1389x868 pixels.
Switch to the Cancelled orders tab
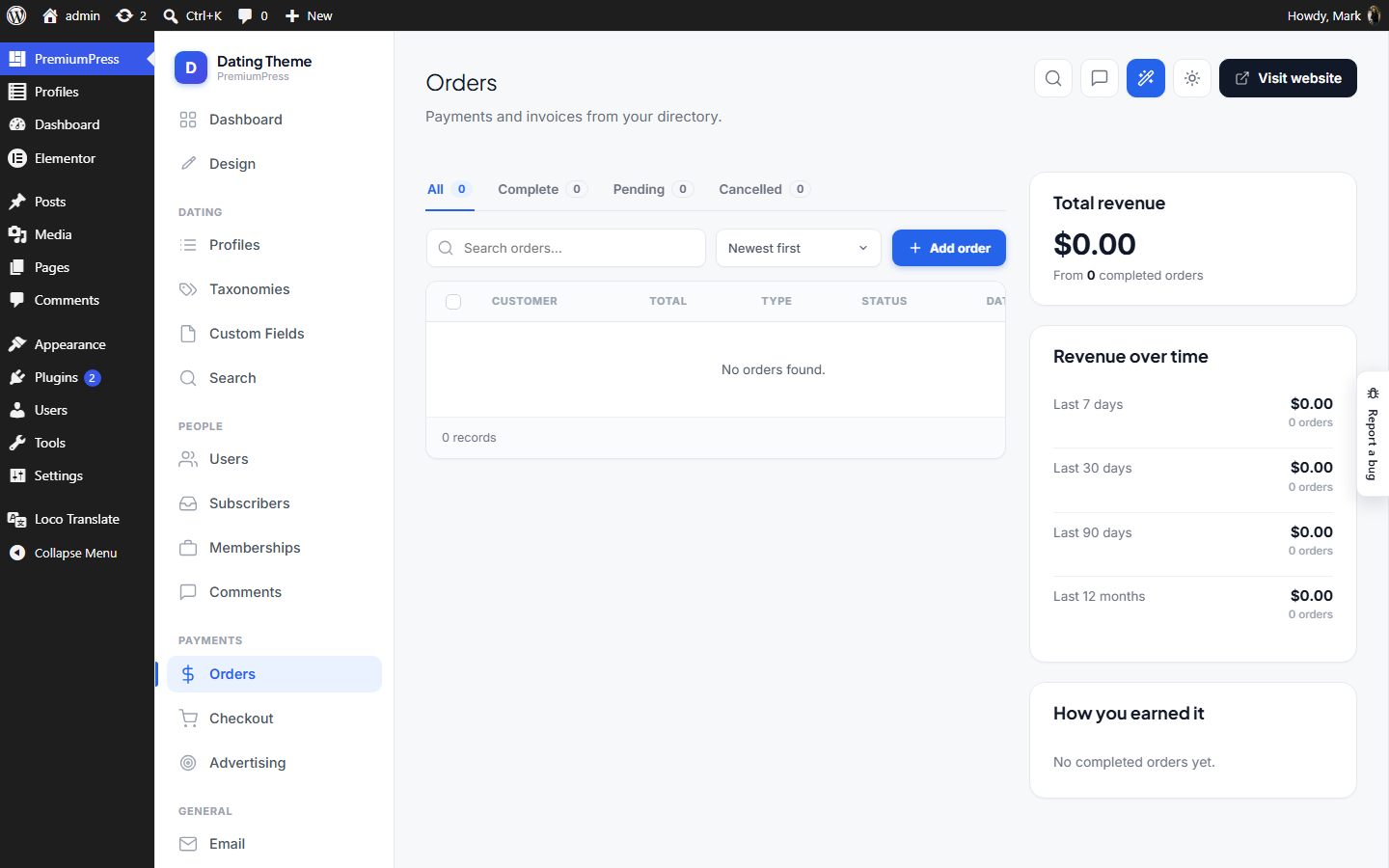pos(764,189)
